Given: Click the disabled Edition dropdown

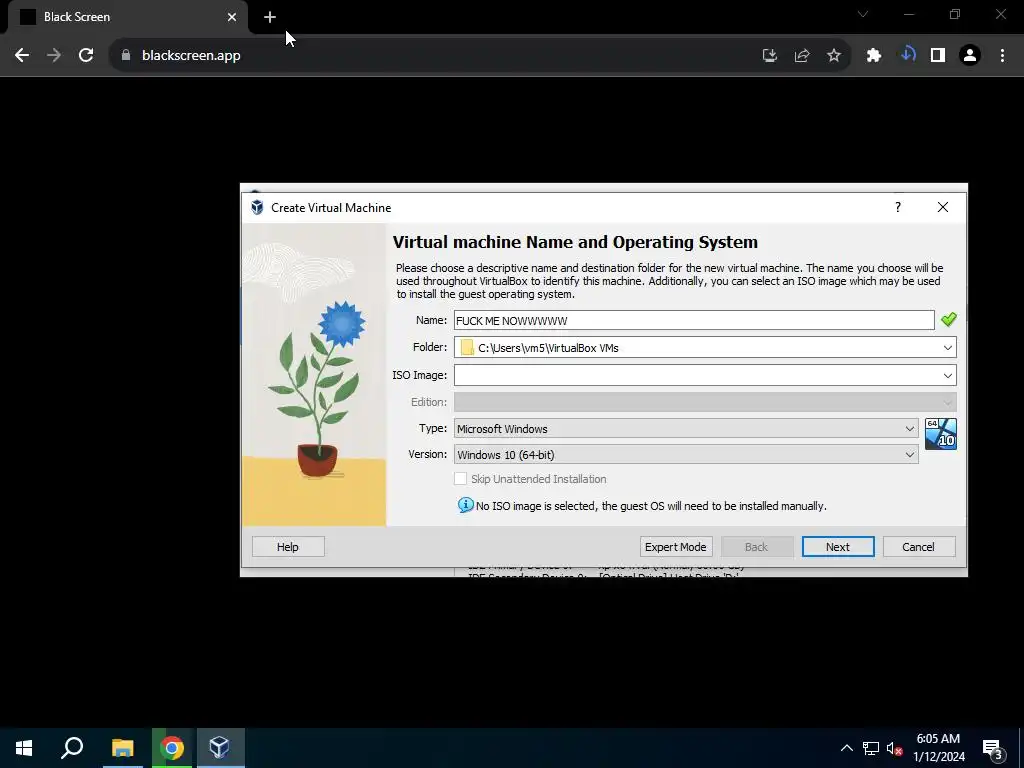Looking at the screenshot, I should [705, 402].
